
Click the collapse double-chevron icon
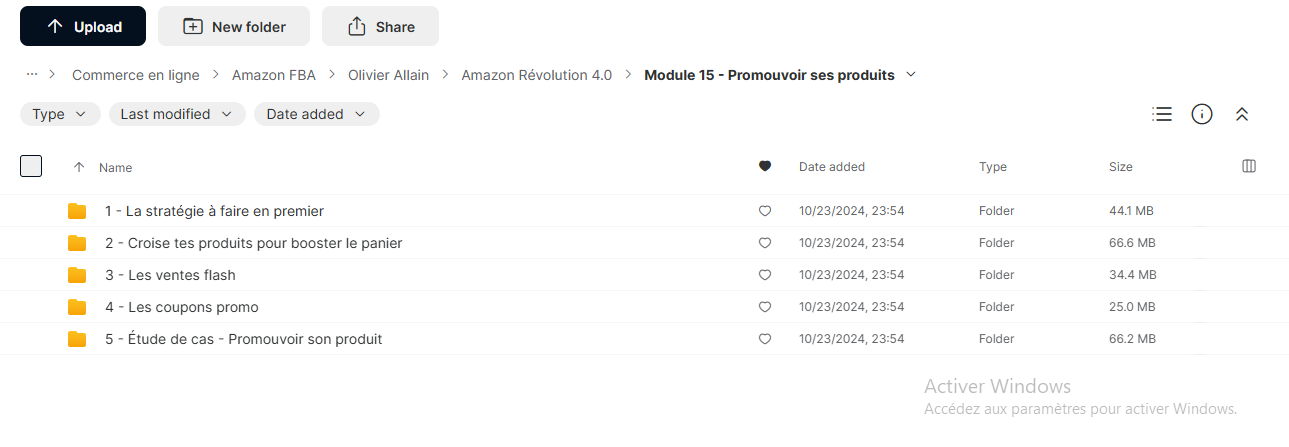pyautogui.click(x=1242, y=114)
